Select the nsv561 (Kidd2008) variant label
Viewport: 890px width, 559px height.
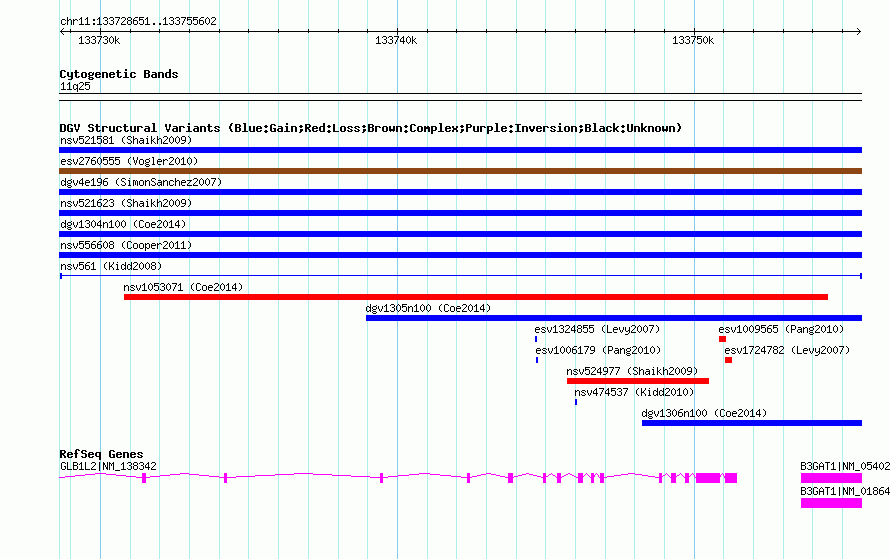coord(110,266)
